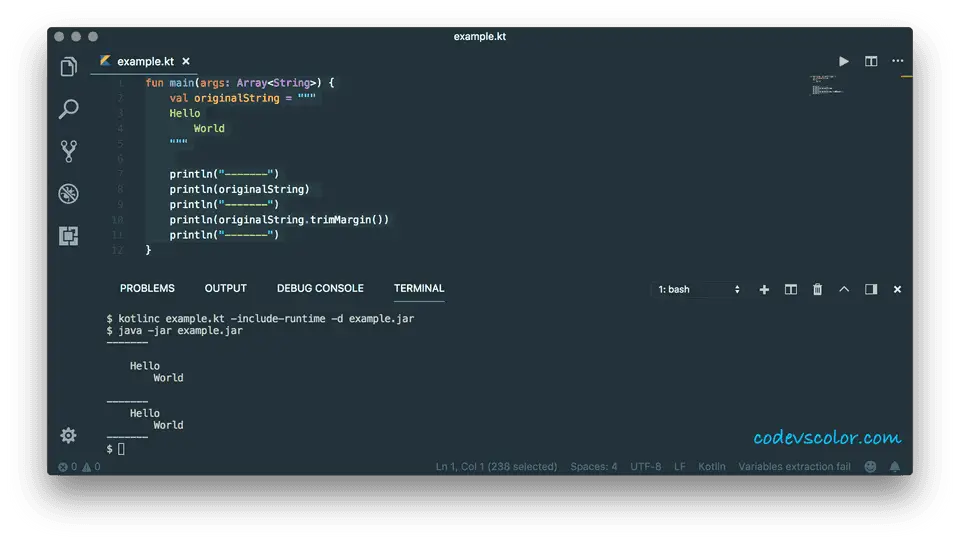Open the editor More Actions ellipsis menu
The image size is (960, 543).
898,61
